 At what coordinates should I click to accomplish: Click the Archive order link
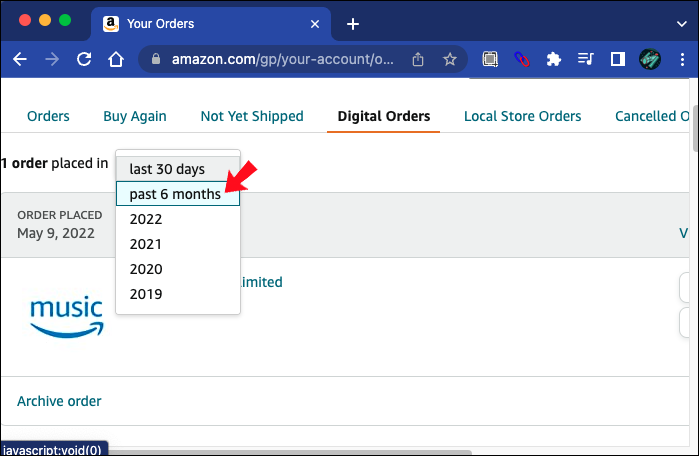(59, 401)
